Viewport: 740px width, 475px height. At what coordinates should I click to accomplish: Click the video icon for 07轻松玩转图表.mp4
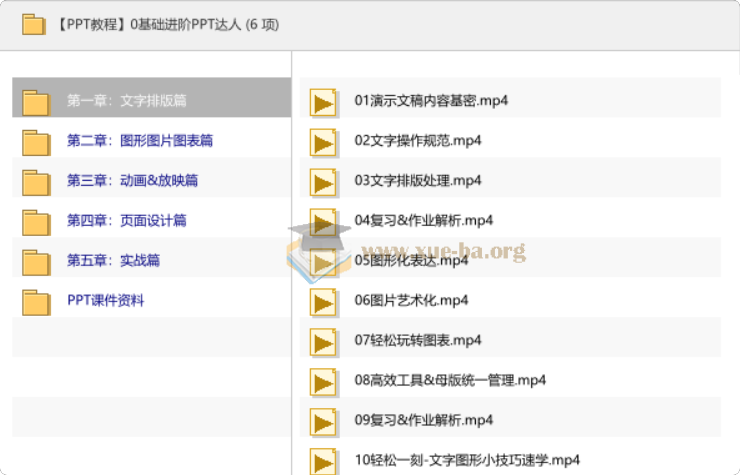(323, 342)
